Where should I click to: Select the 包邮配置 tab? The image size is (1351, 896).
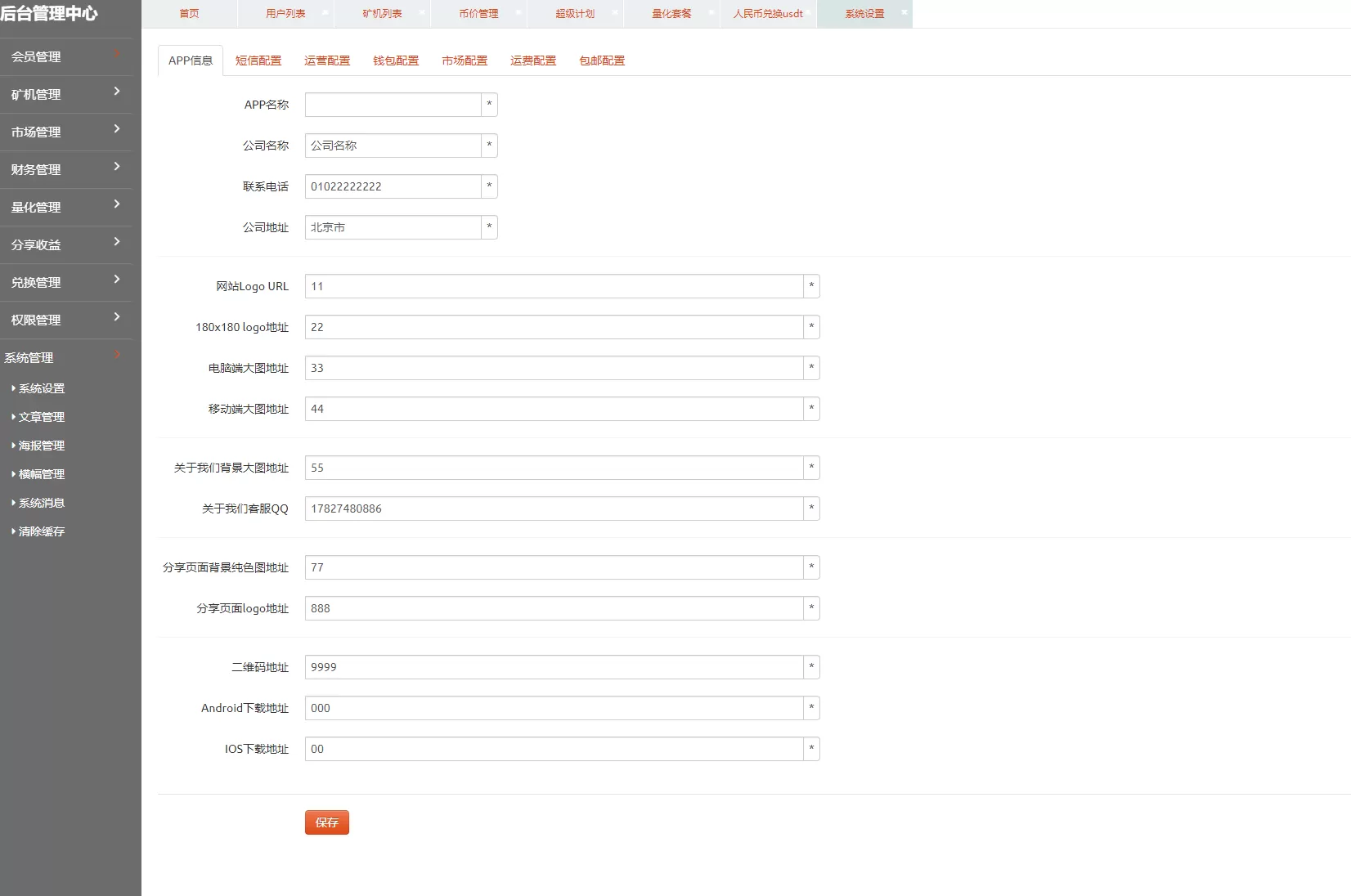[602, 60]
